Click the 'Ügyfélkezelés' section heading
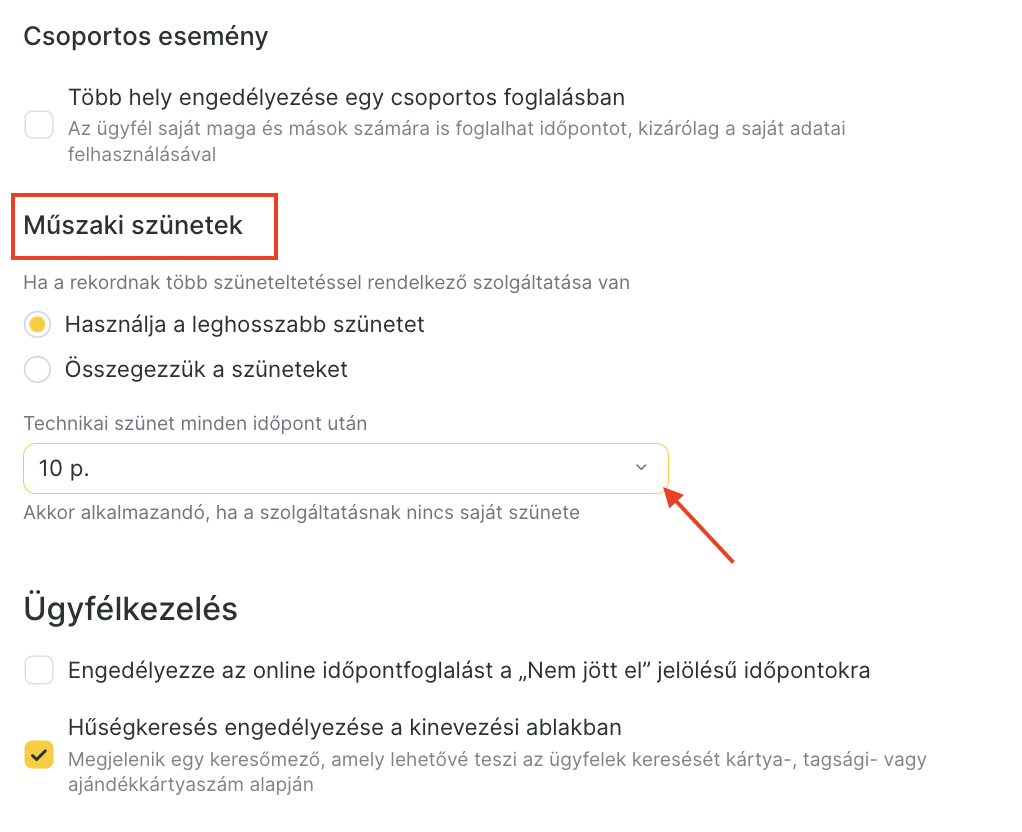Screen dimensions: 1022x832 (x=130, y=609)
